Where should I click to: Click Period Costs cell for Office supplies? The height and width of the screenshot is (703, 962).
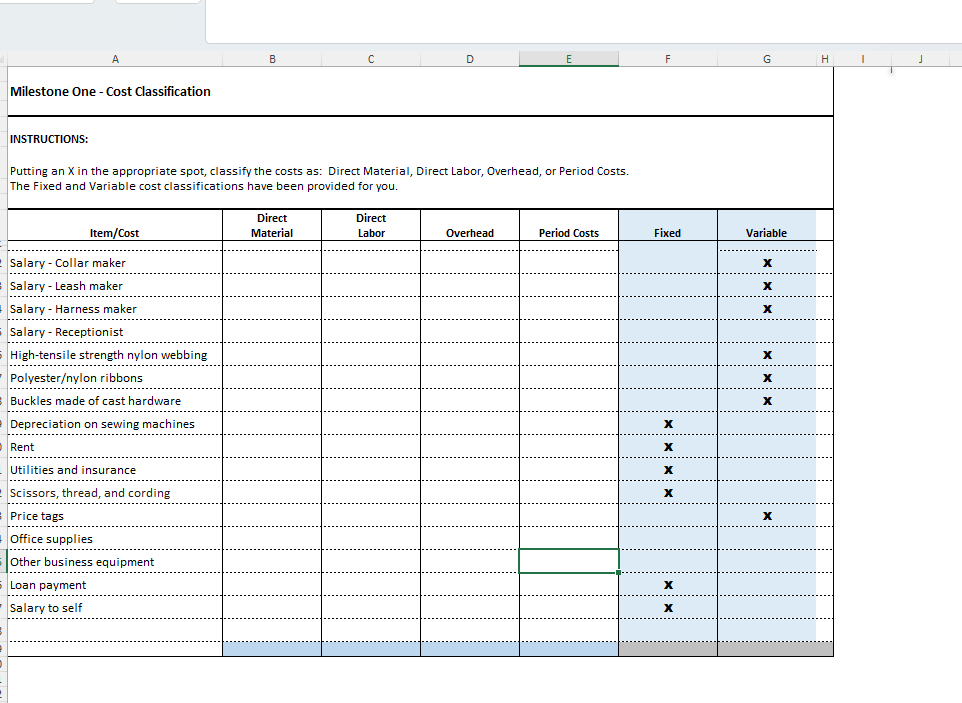[x=569, y=539]
